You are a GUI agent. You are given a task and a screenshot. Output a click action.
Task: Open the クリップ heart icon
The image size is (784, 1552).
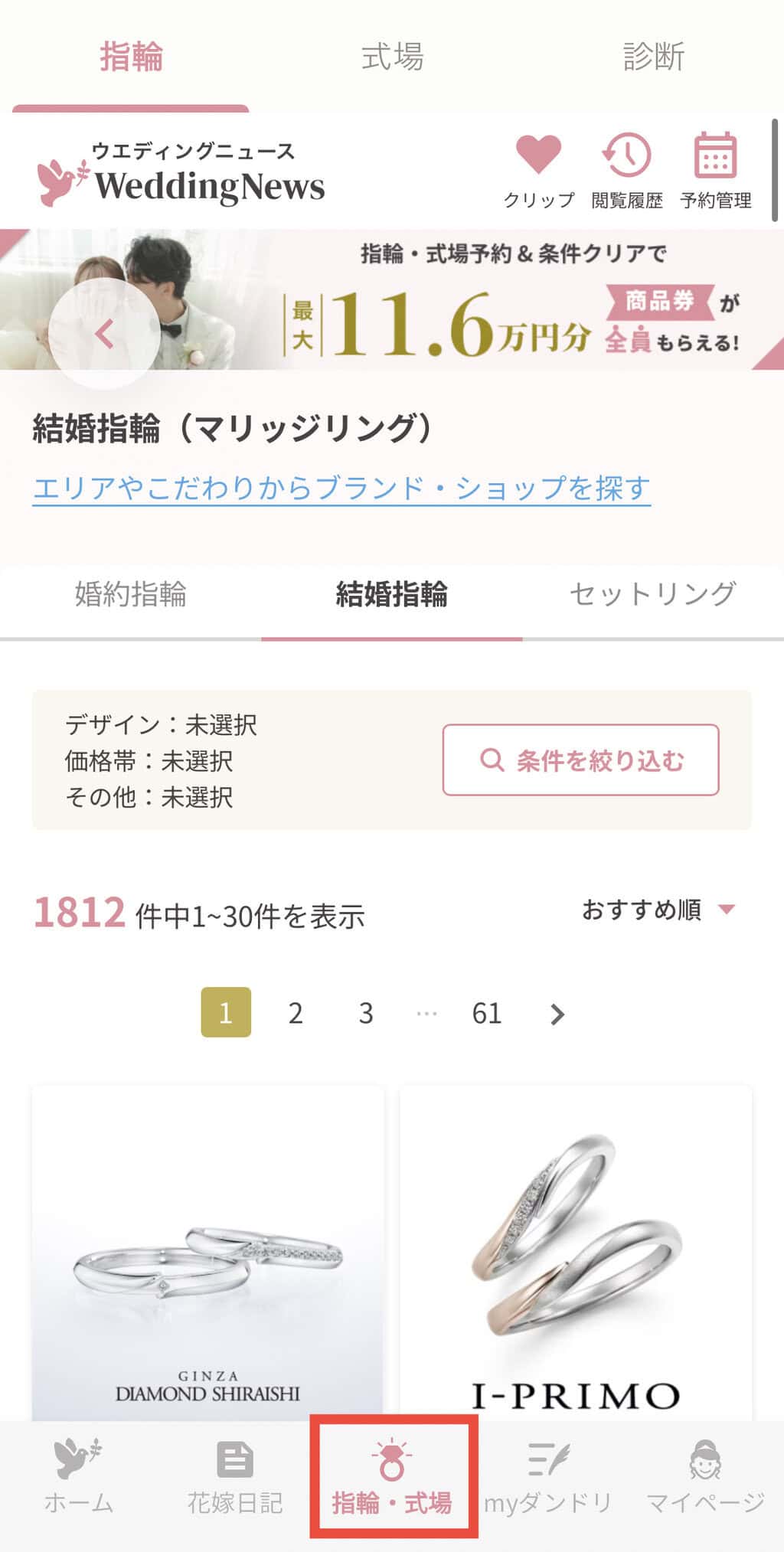[538, 155]
